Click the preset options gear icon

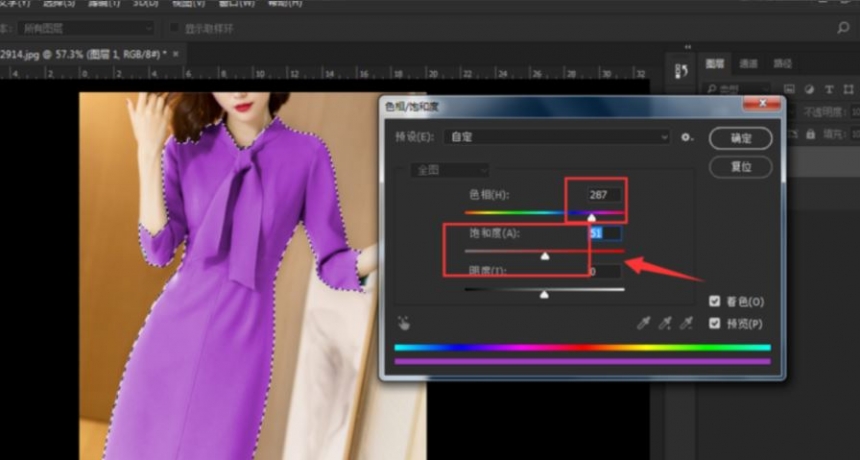click(687, 137)
